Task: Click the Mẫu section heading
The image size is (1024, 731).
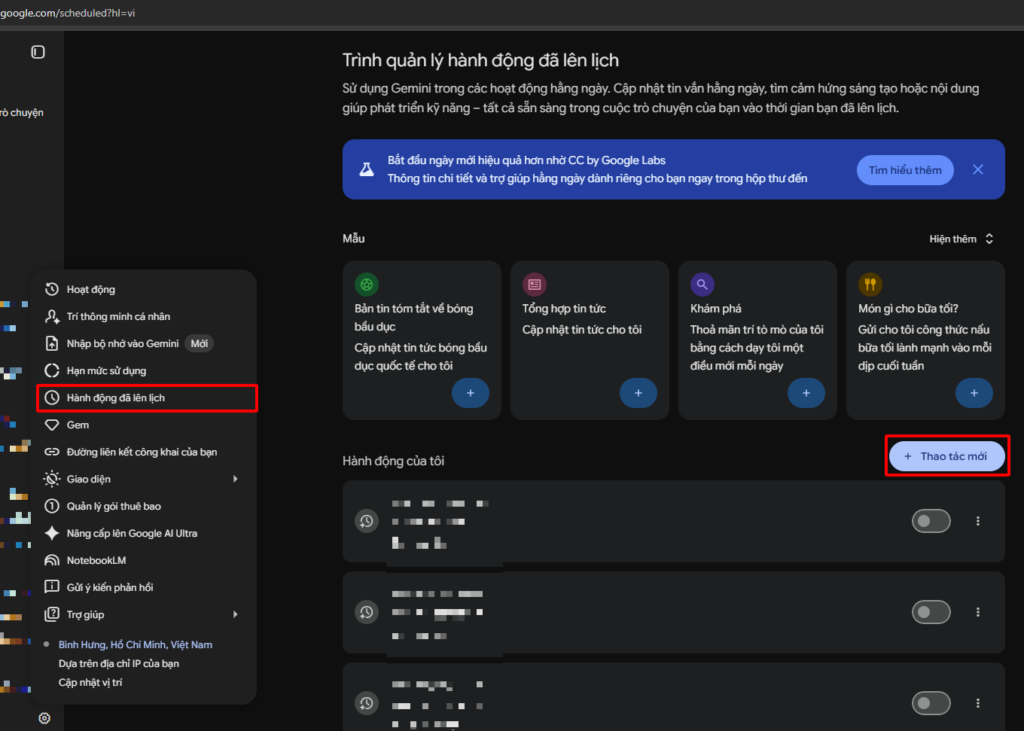Action: point(353,238)
